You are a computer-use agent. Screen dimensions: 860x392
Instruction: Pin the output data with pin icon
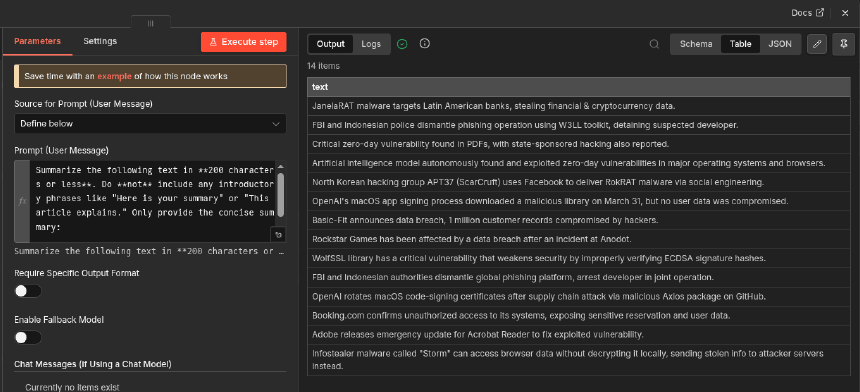pyautogui.click(x=843, y=44)
